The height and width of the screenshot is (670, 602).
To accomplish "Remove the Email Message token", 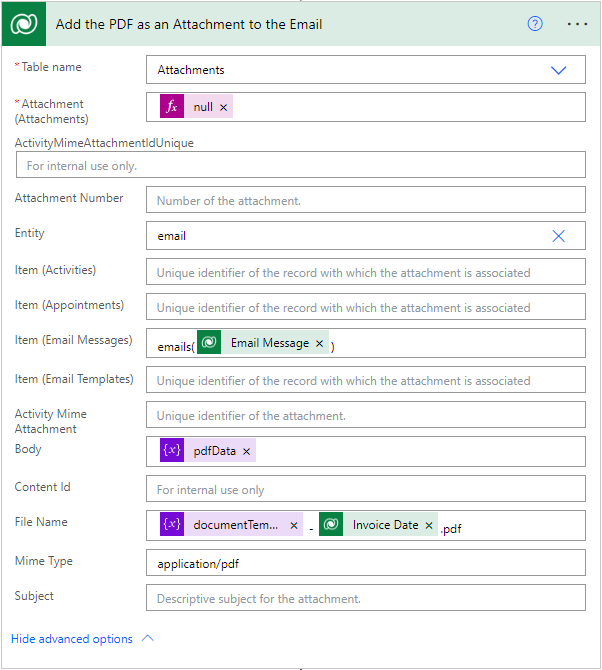I will pyautogui.click(x=319, y=343).
